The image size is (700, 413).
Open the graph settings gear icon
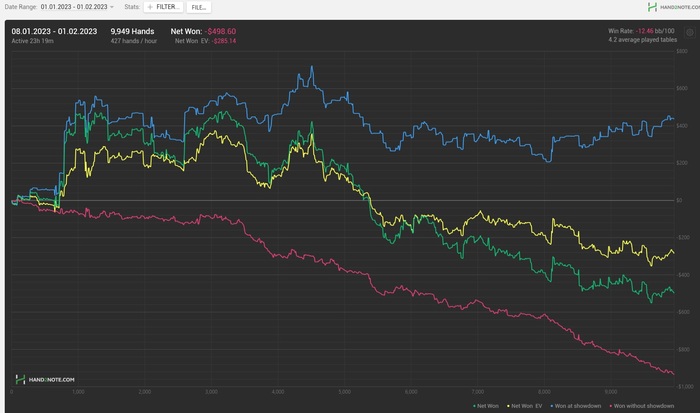click(x=689, y=32)
